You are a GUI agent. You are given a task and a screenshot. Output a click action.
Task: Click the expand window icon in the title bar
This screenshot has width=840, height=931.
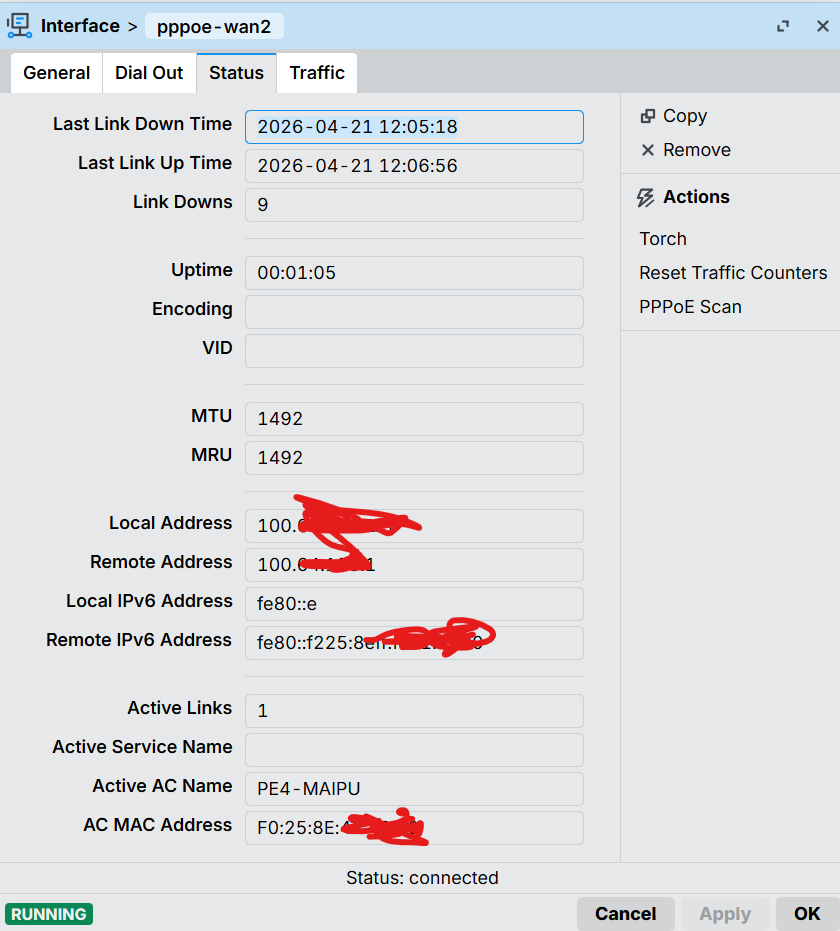(x=784, y=27)
